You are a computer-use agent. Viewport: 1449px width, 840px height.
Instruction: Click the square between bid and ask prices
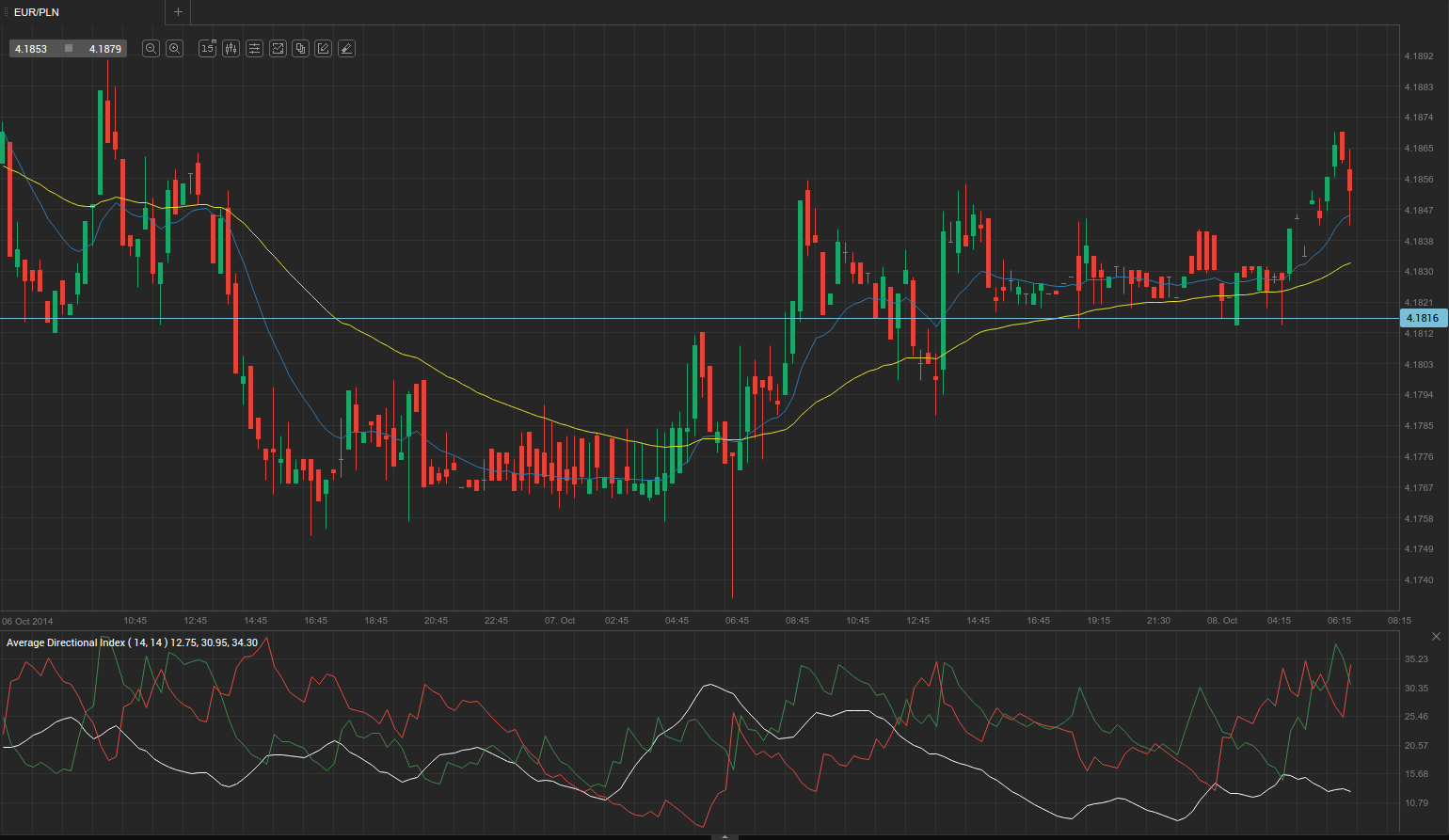tap(68, 49)
